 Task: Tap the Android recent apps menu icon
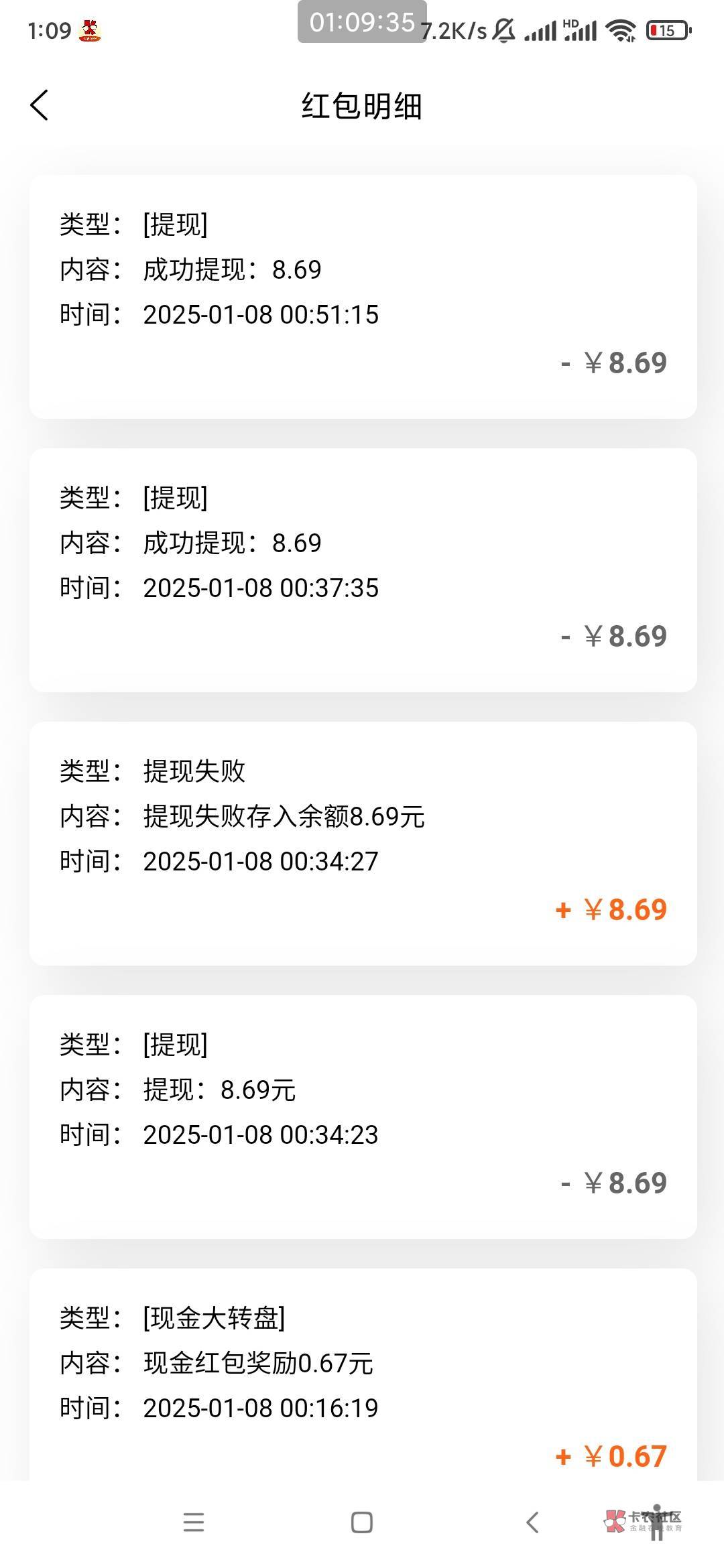click(x=194, y=1522)
